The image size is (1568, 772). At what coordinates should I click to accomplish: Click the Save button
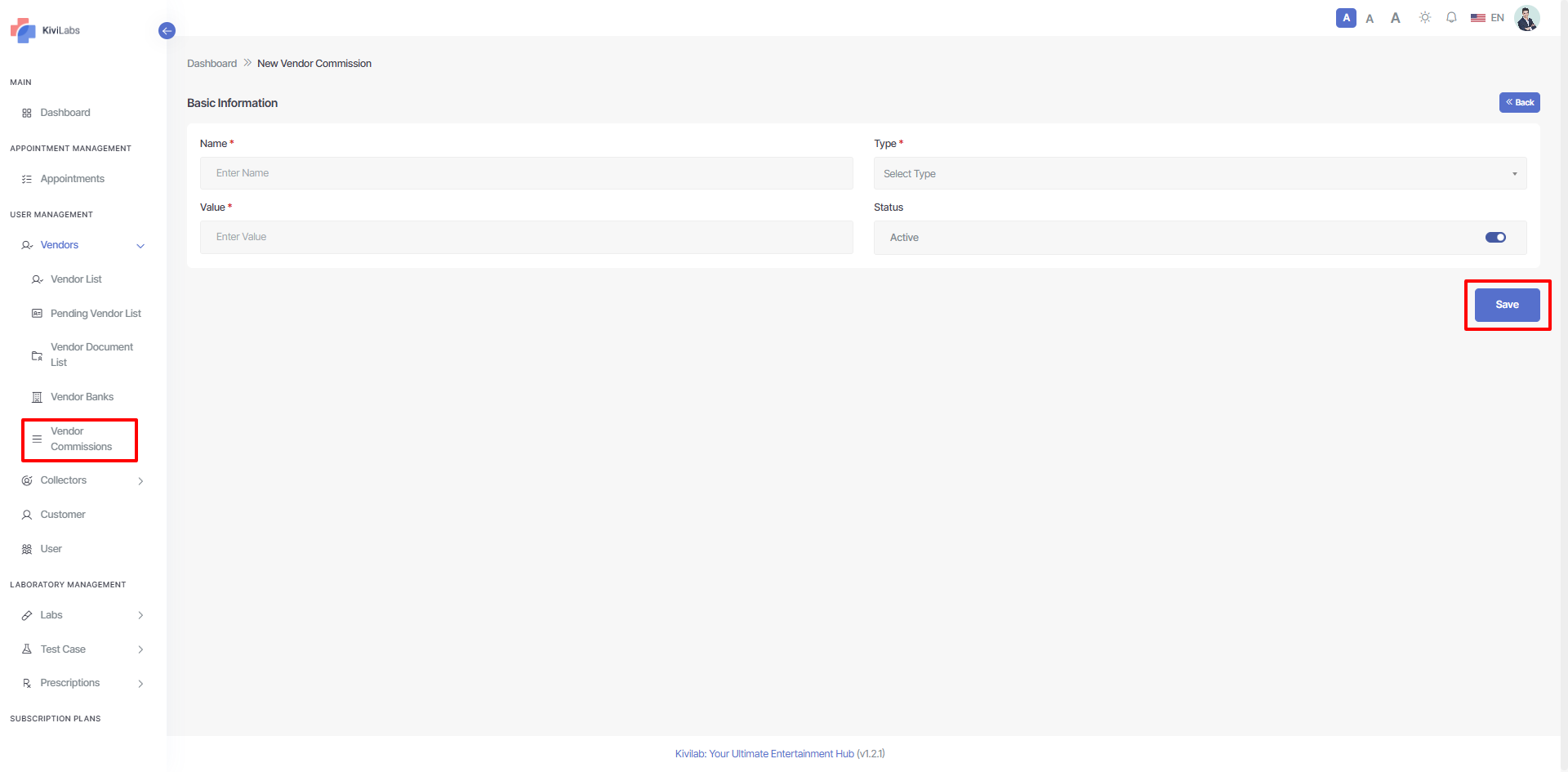pyautogui.click(x=1507, y=305)
